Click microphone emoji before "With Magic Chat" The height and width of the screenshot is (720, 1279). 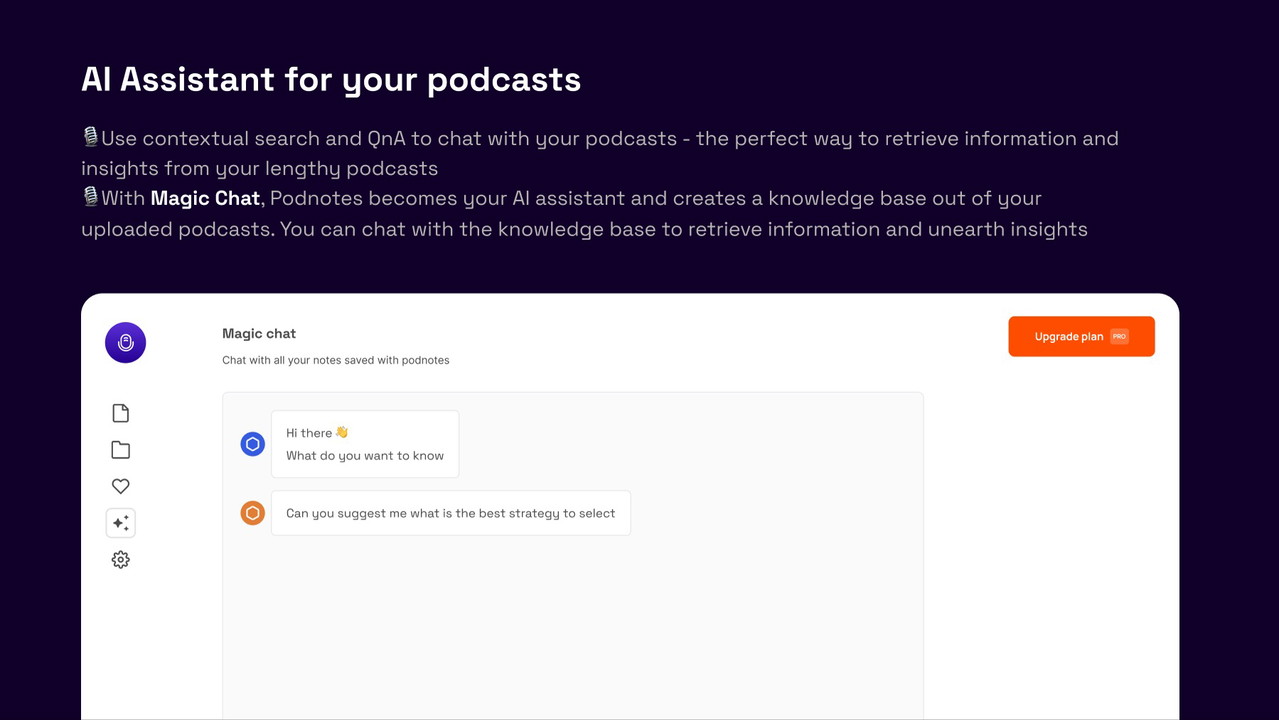click(x=91, y=197)
